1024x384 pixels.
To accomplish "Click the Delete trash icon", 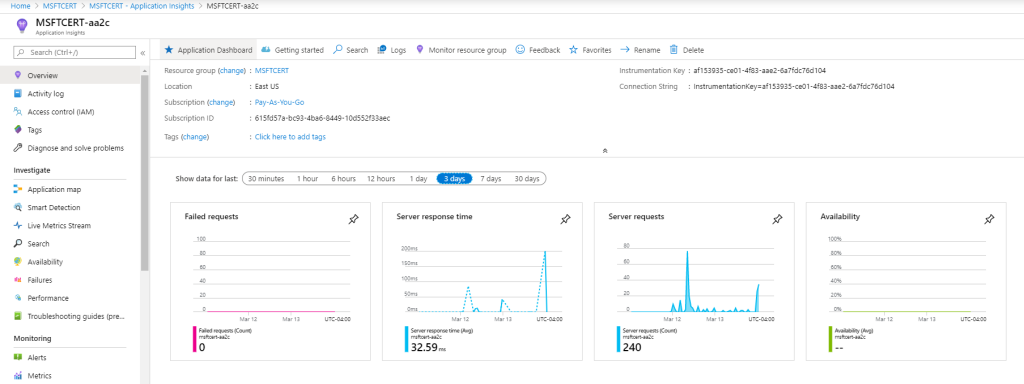I will pyautogui.click(x=674, y=50).
